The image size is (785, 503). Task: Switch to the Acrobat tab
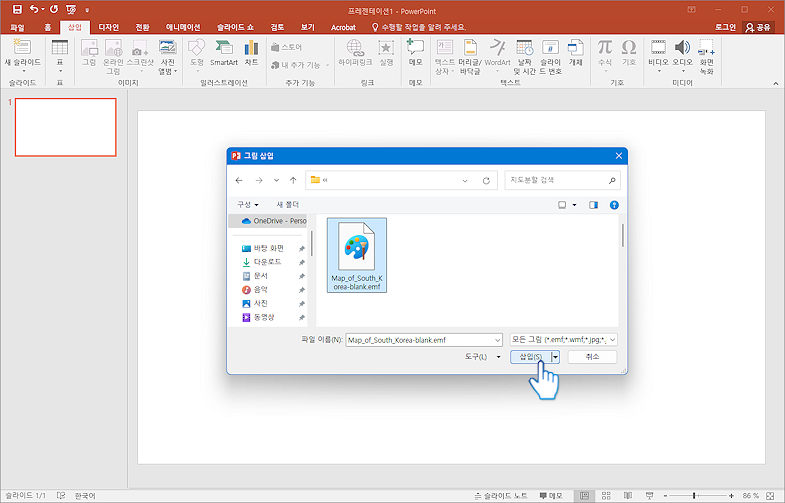pyautogui.click(x=343, y=28)
